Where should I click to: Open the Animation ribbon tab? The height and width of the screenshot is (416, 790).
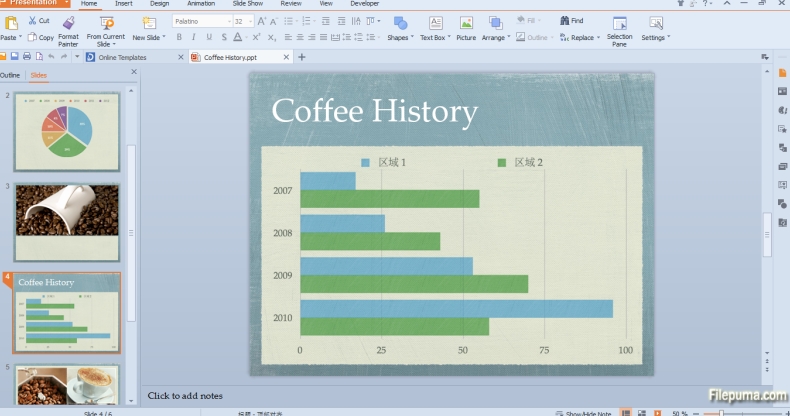(200, 4)
